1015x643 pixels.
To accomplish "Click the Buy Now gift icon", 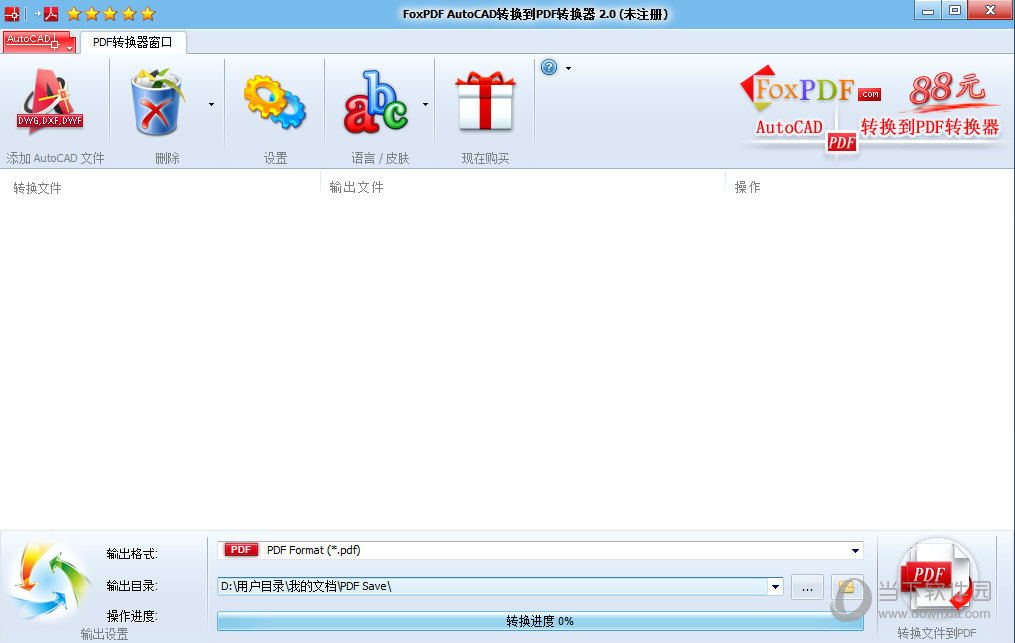I will pos(485,102).
